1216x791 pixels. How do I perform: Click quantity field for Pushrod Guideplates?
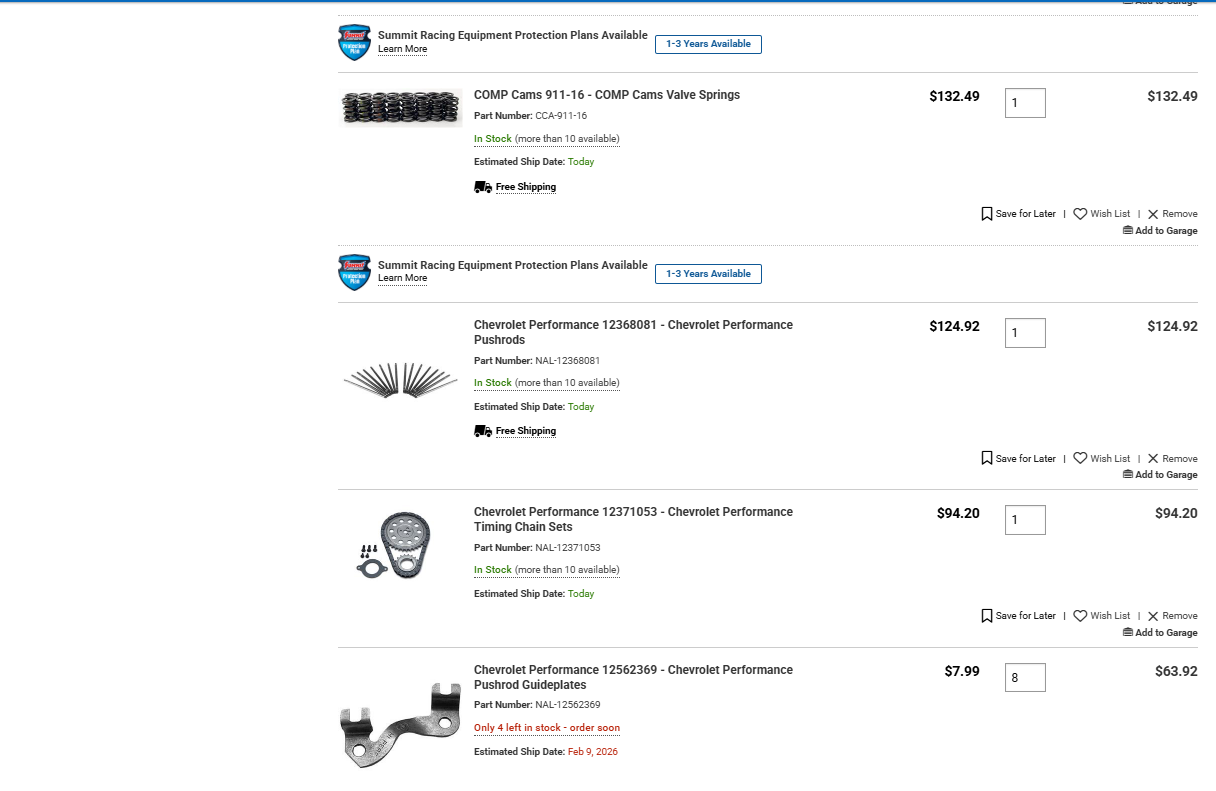tap(1025, 678)
